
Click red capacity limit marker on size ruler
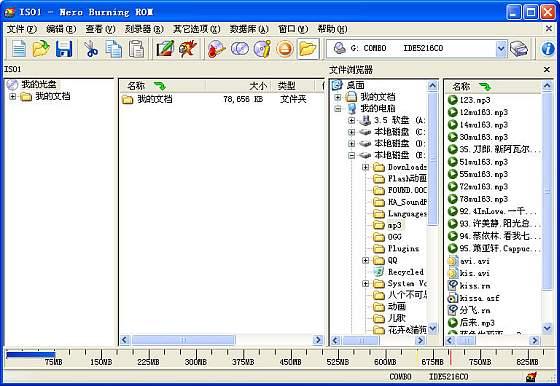point(450,357)
